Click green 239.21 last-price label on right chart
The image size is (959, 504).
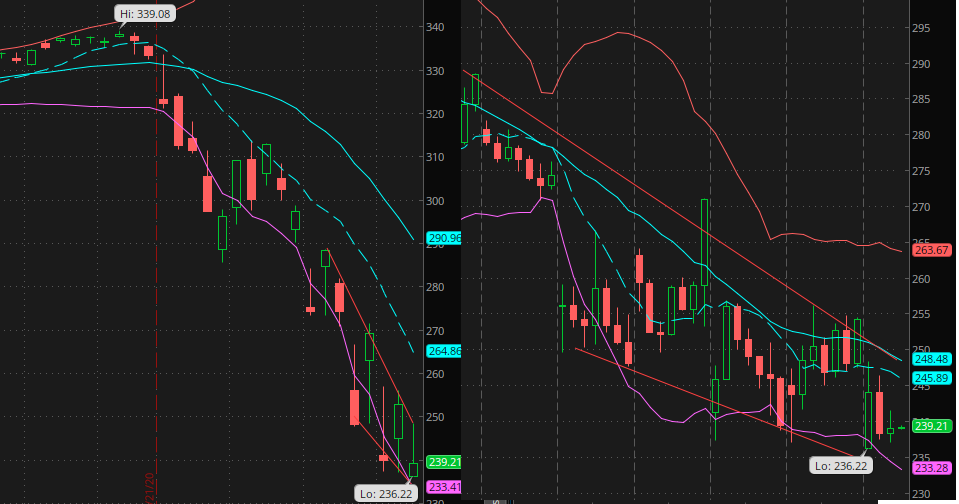931,425
